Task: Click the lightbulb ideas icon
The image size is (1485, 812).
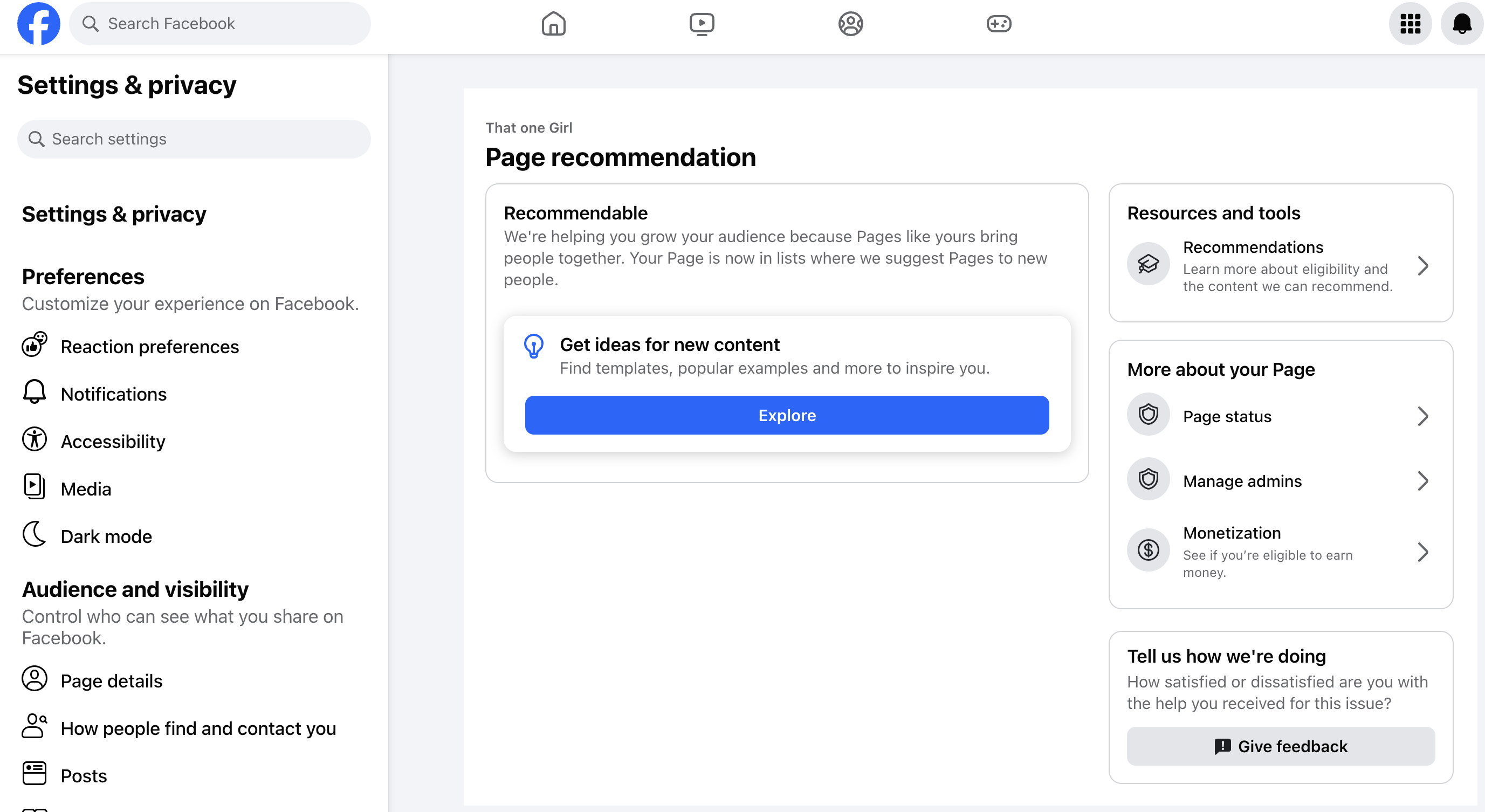Action: point(534,346)
